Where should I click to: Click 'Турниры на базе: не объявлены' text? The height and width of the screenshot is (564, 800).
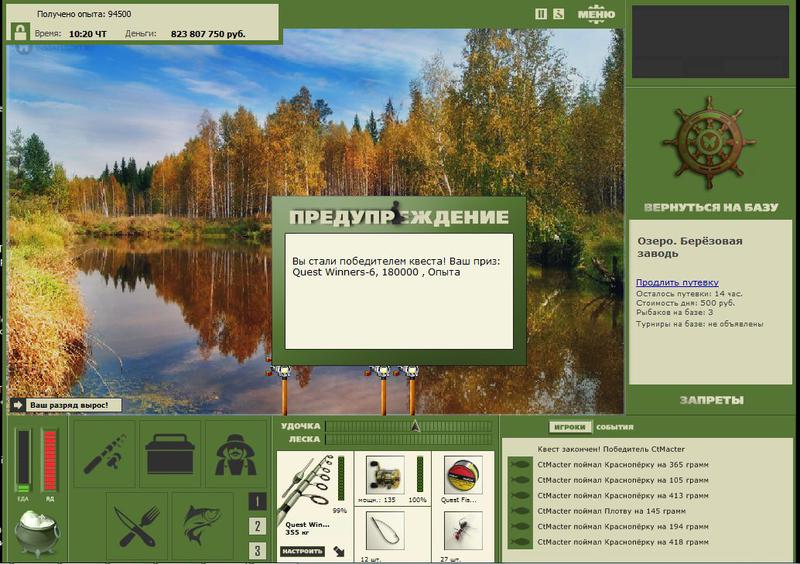pos(699,324)
